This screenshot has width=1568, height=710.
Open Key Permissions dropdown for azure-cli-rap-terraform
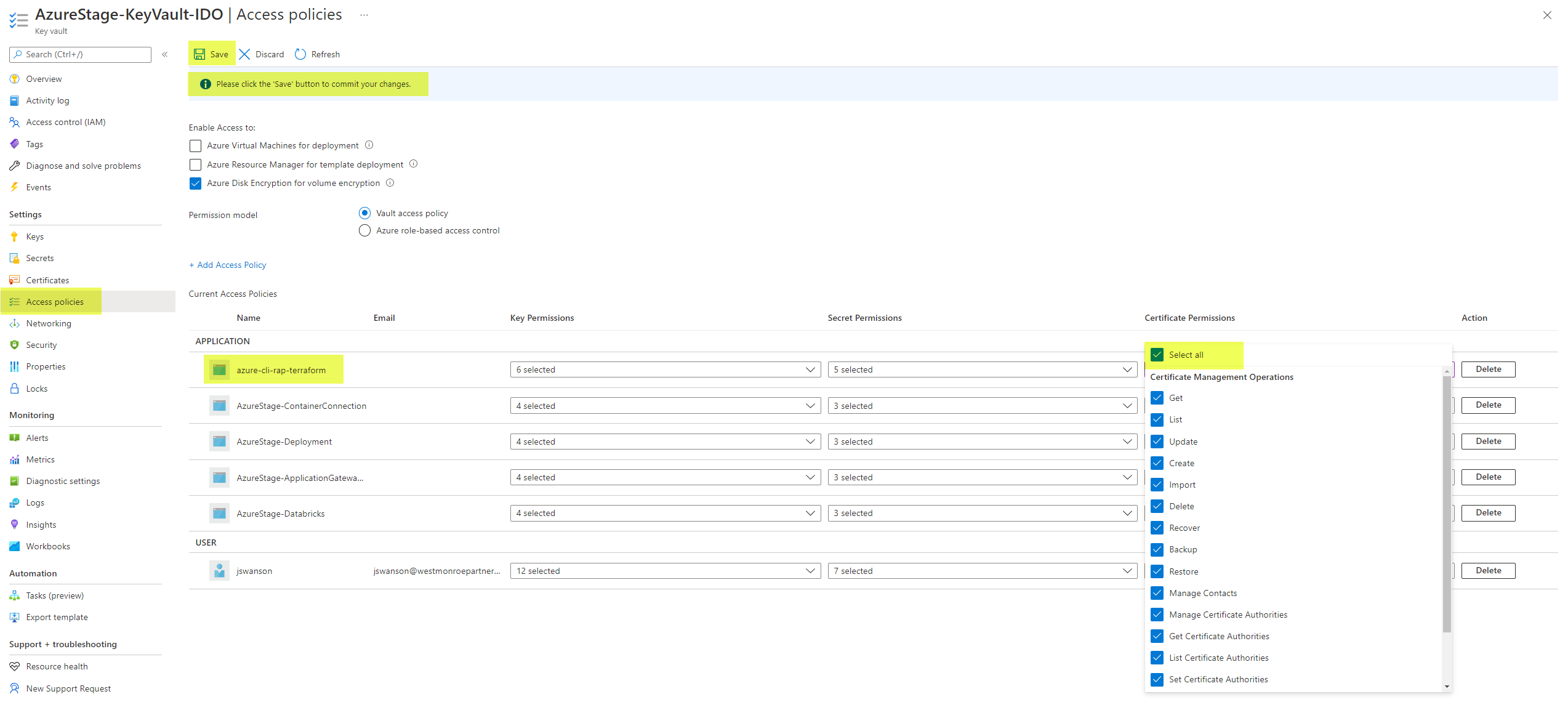pyautogui.click(x=665, y=369)
